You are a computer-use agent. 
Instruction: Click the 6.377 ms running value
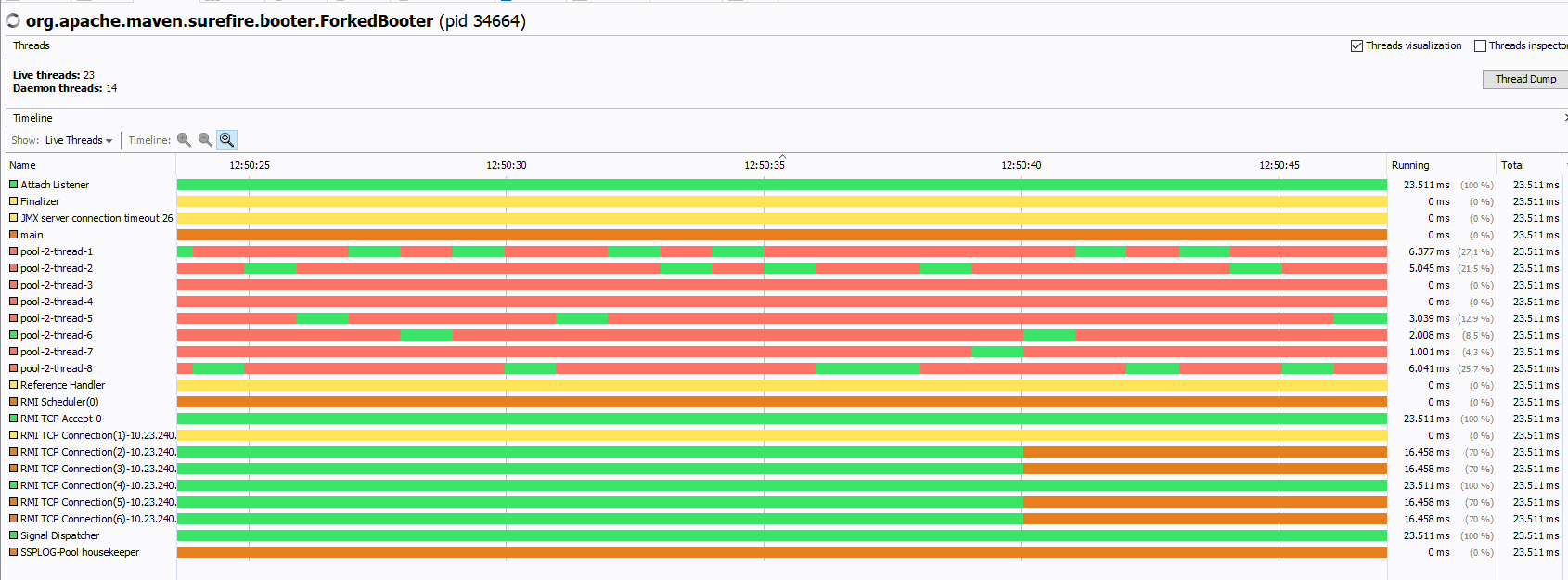[1429, 251]
